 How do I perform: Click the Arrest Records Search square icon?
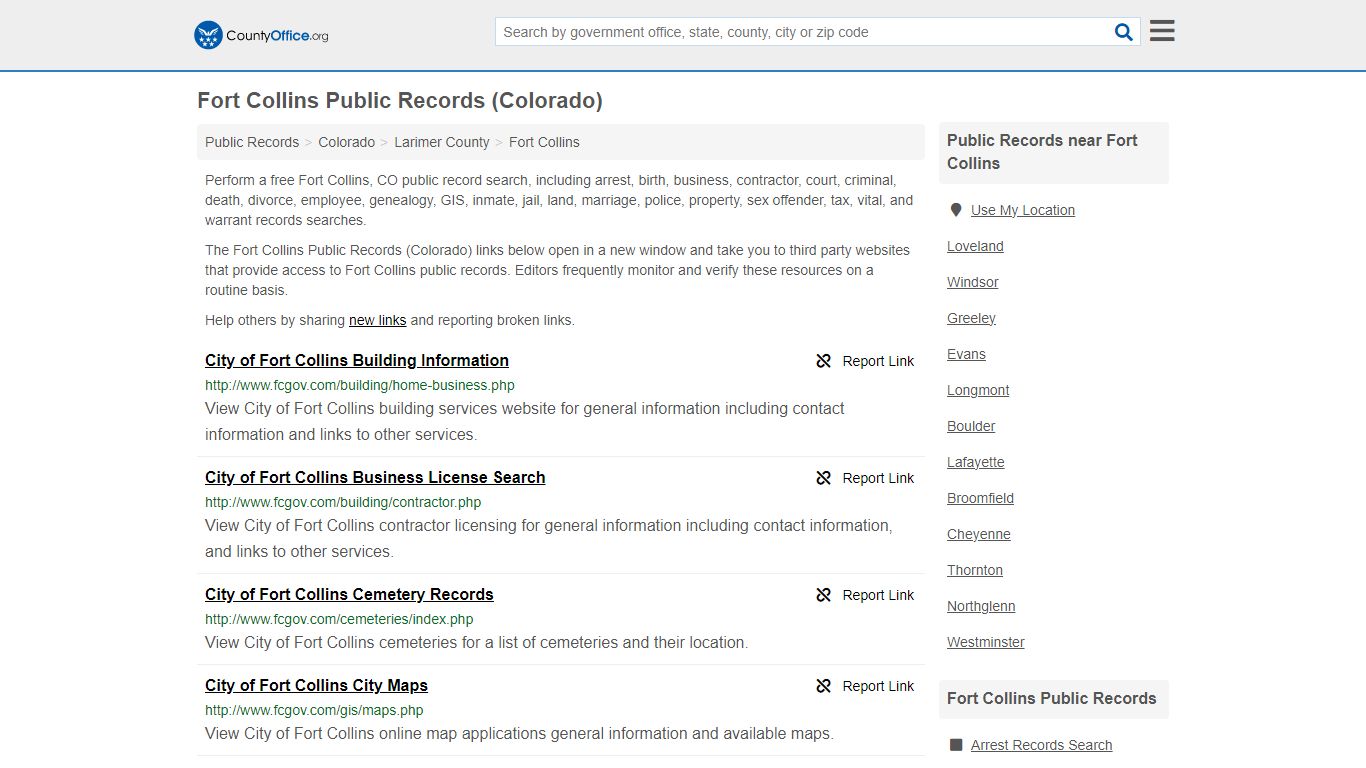[956, 745]
